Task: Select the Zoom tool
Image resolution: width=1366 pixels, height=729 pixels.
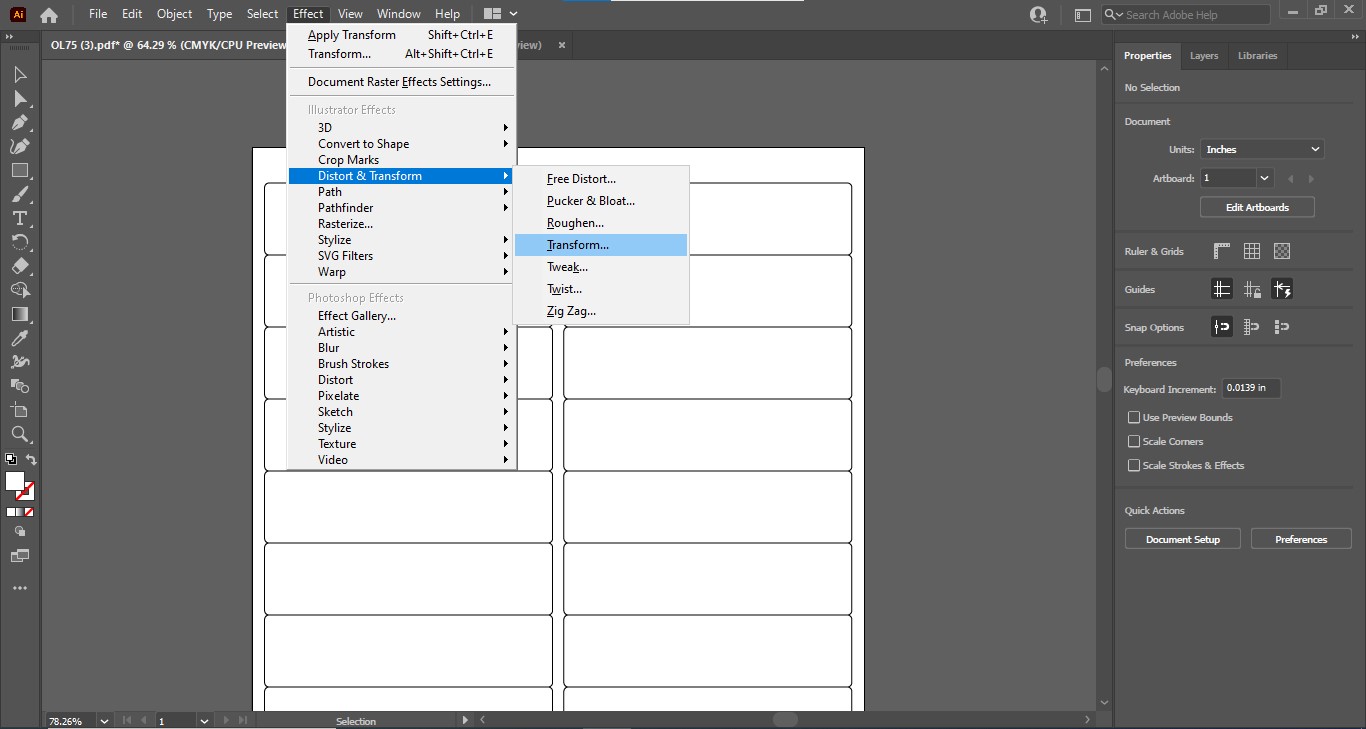Action: [20, 434]
